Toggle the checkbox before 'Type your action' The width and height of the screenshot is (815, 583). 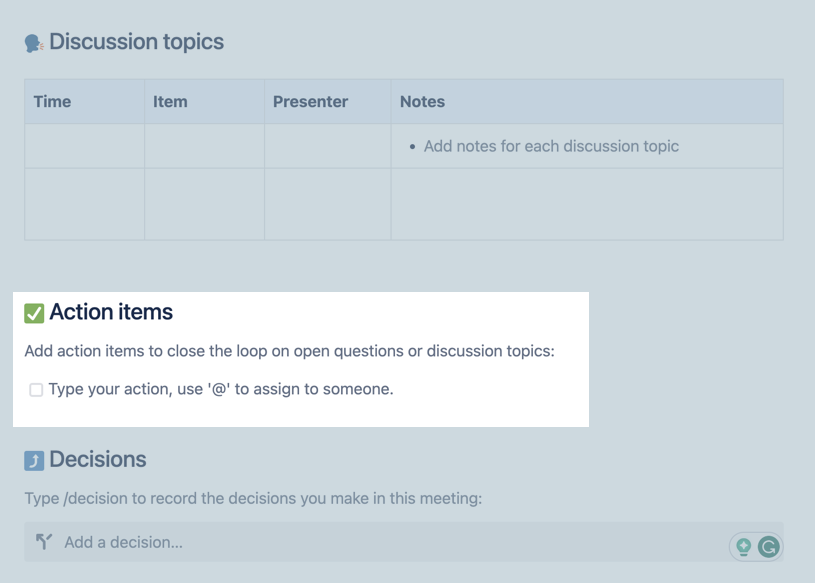(x=35, y=388)
